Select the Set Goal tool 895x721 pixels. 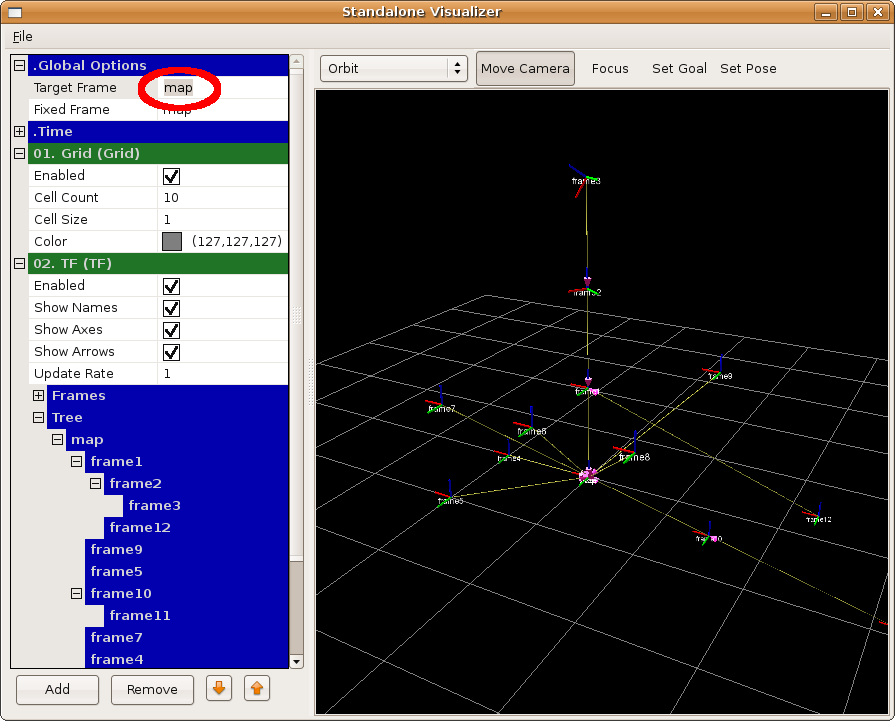point(679,68)
